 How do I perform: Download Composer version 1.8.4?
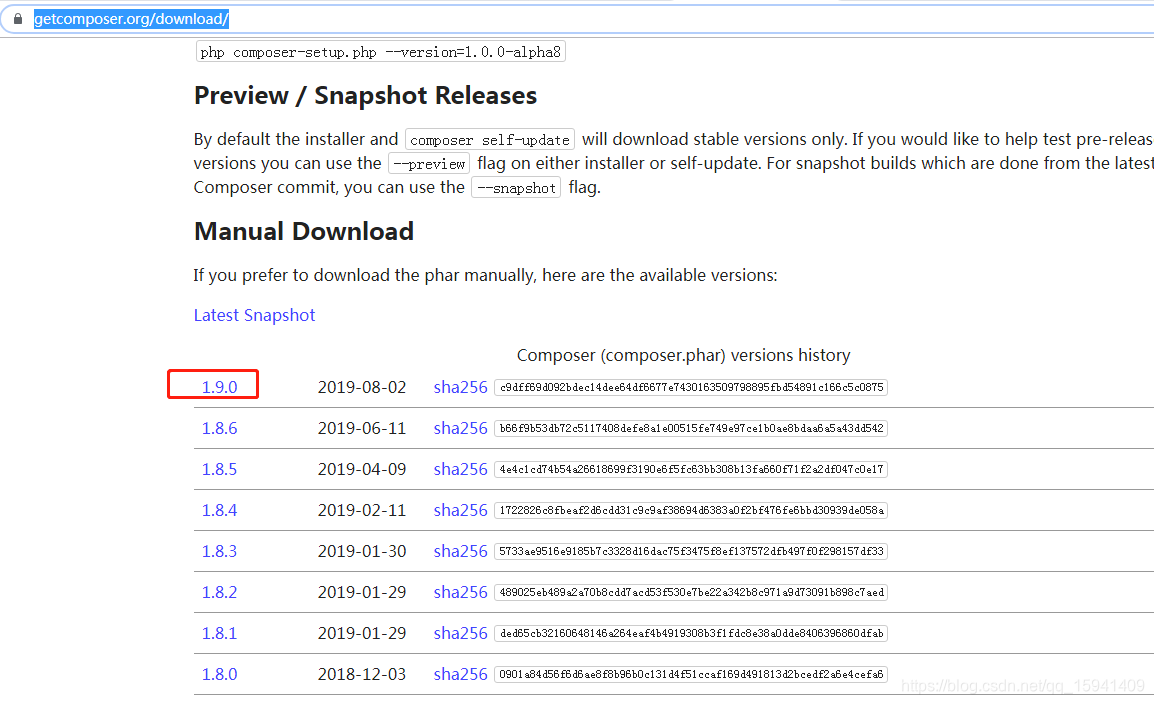219,511
